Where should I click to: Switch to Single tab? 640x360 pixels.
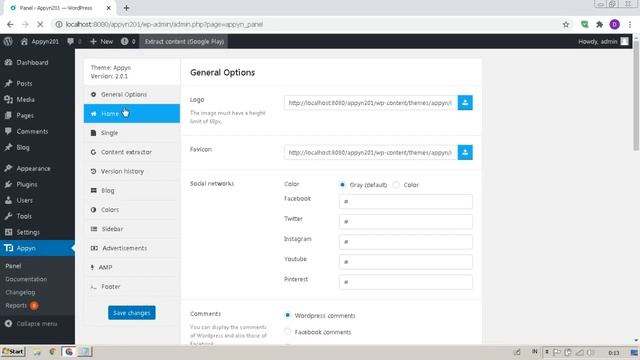(132, 133)
